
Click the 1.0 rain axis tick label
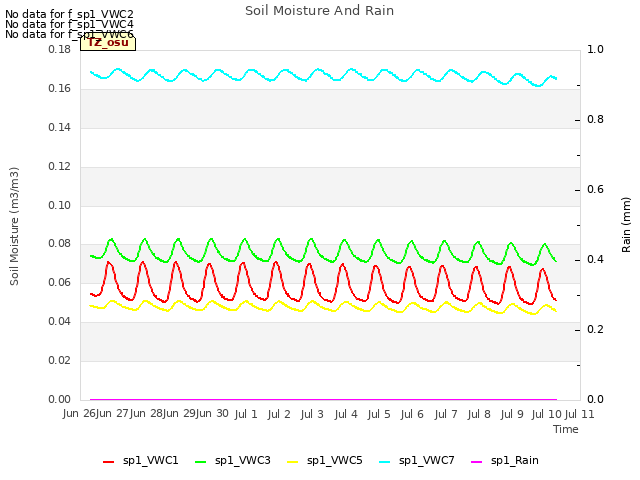click(595, 49)
